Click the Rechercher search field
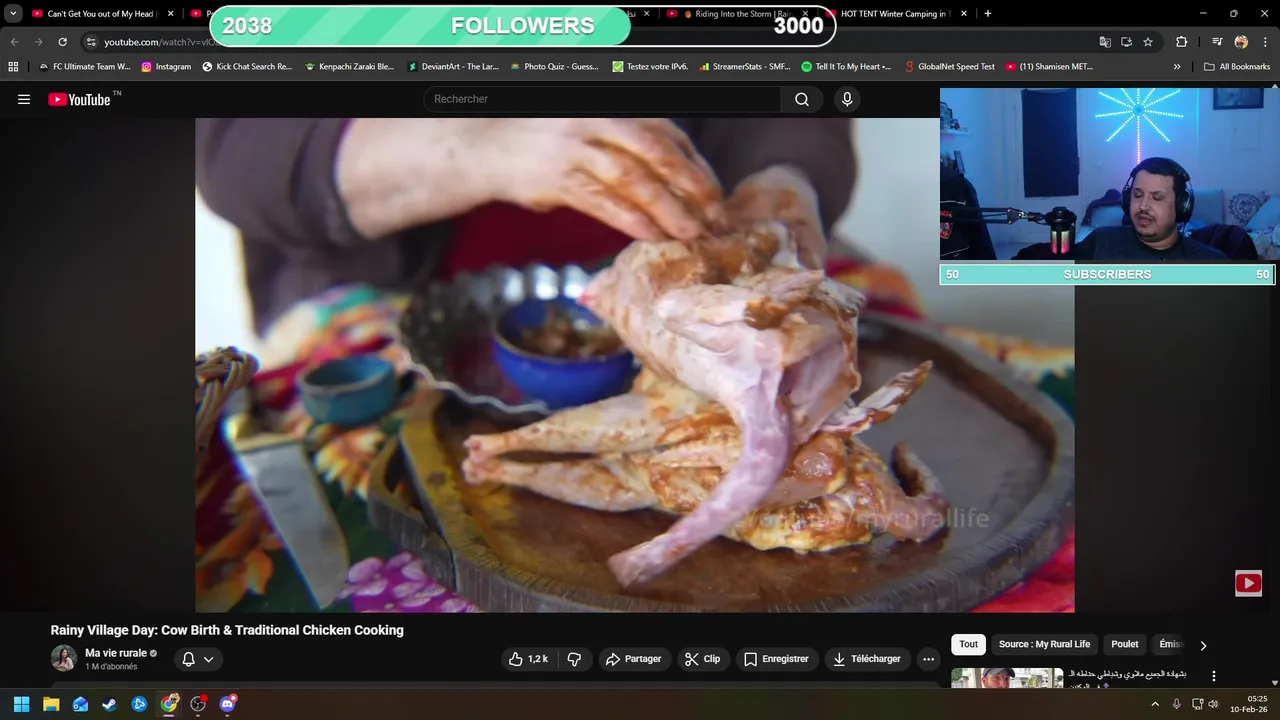1280x720 pixels. coord(602,99)
